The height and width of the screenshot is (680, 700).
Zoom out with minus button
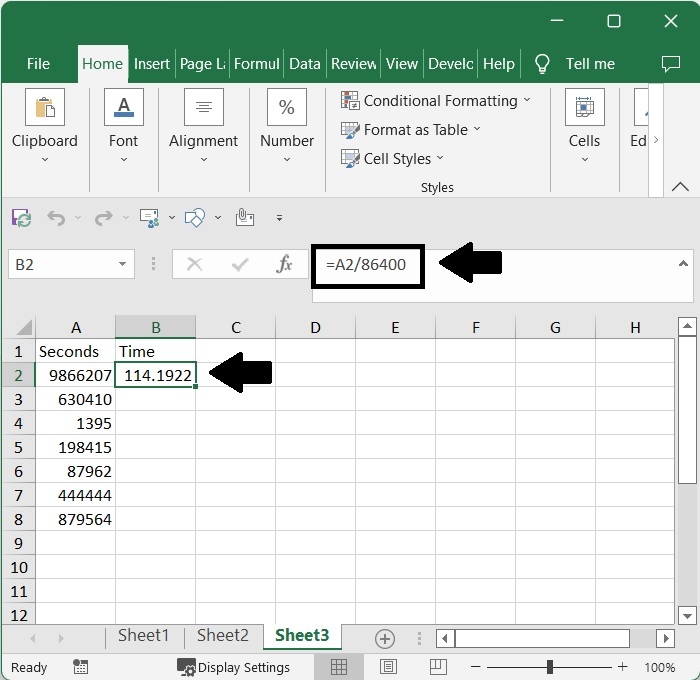pyautogui.click(x=475, y=667)
